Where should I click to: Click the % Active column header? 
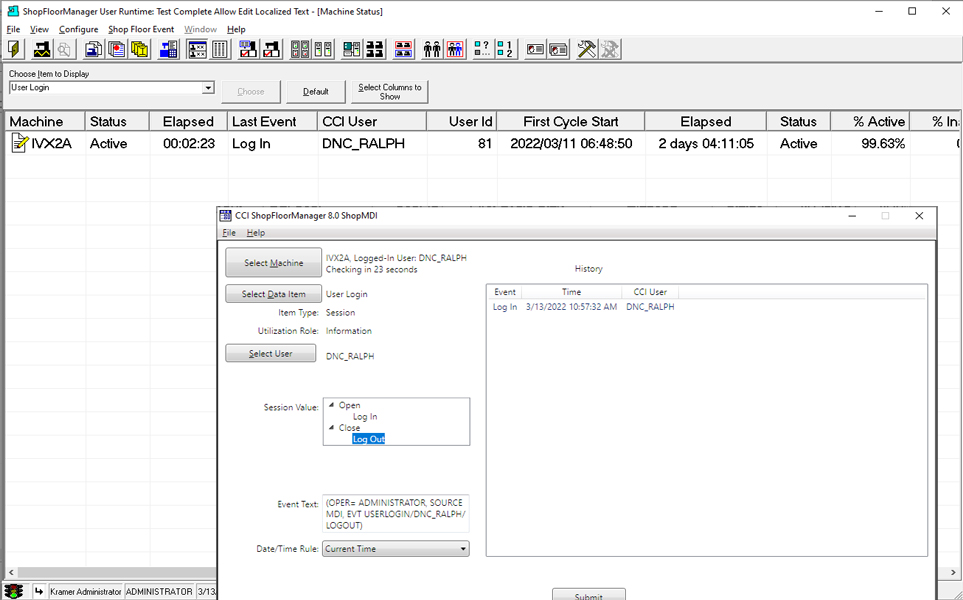(870, 122)
